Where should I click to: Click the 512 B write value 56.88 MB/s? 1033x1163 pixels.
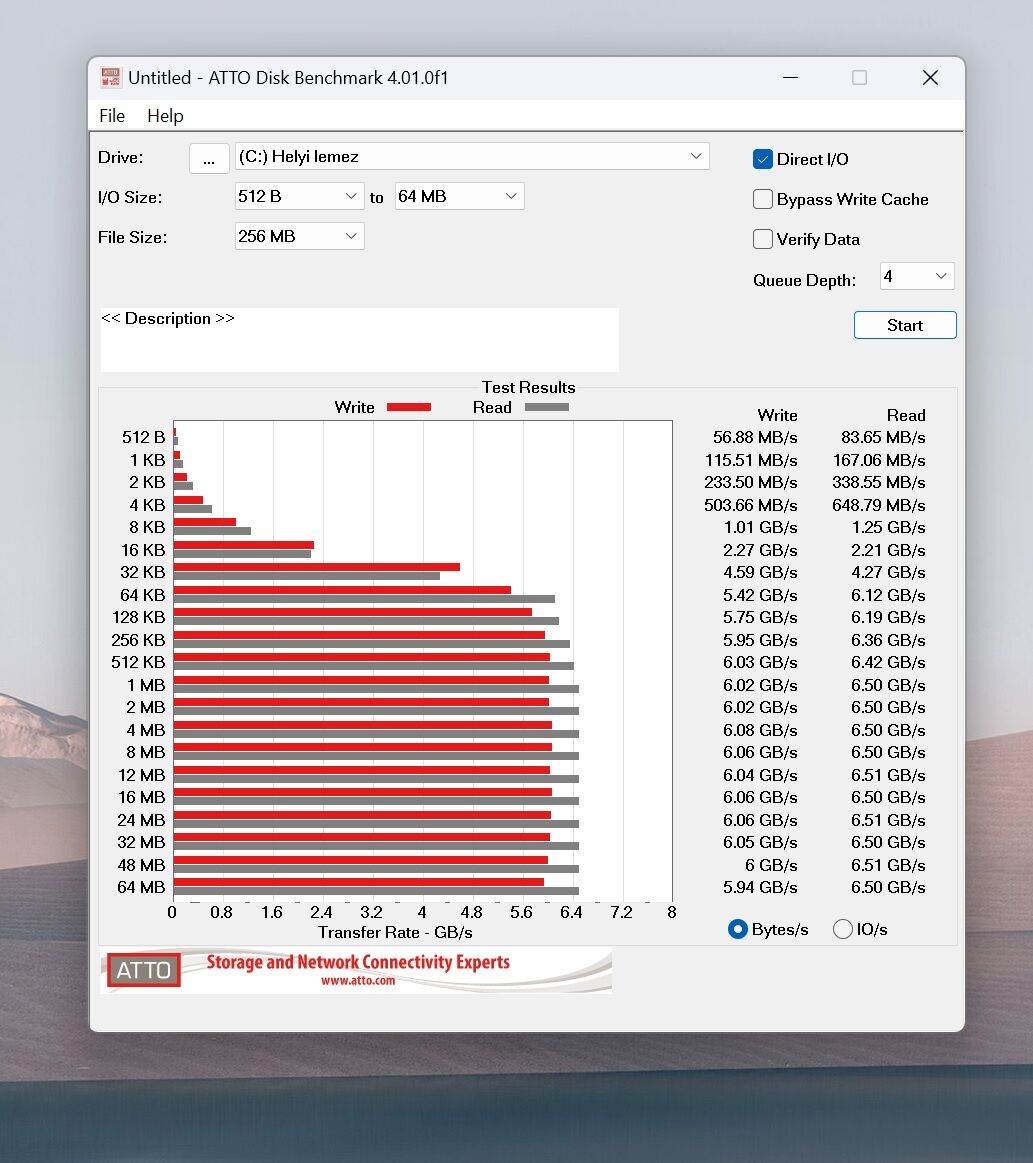(x=755, y=437)
